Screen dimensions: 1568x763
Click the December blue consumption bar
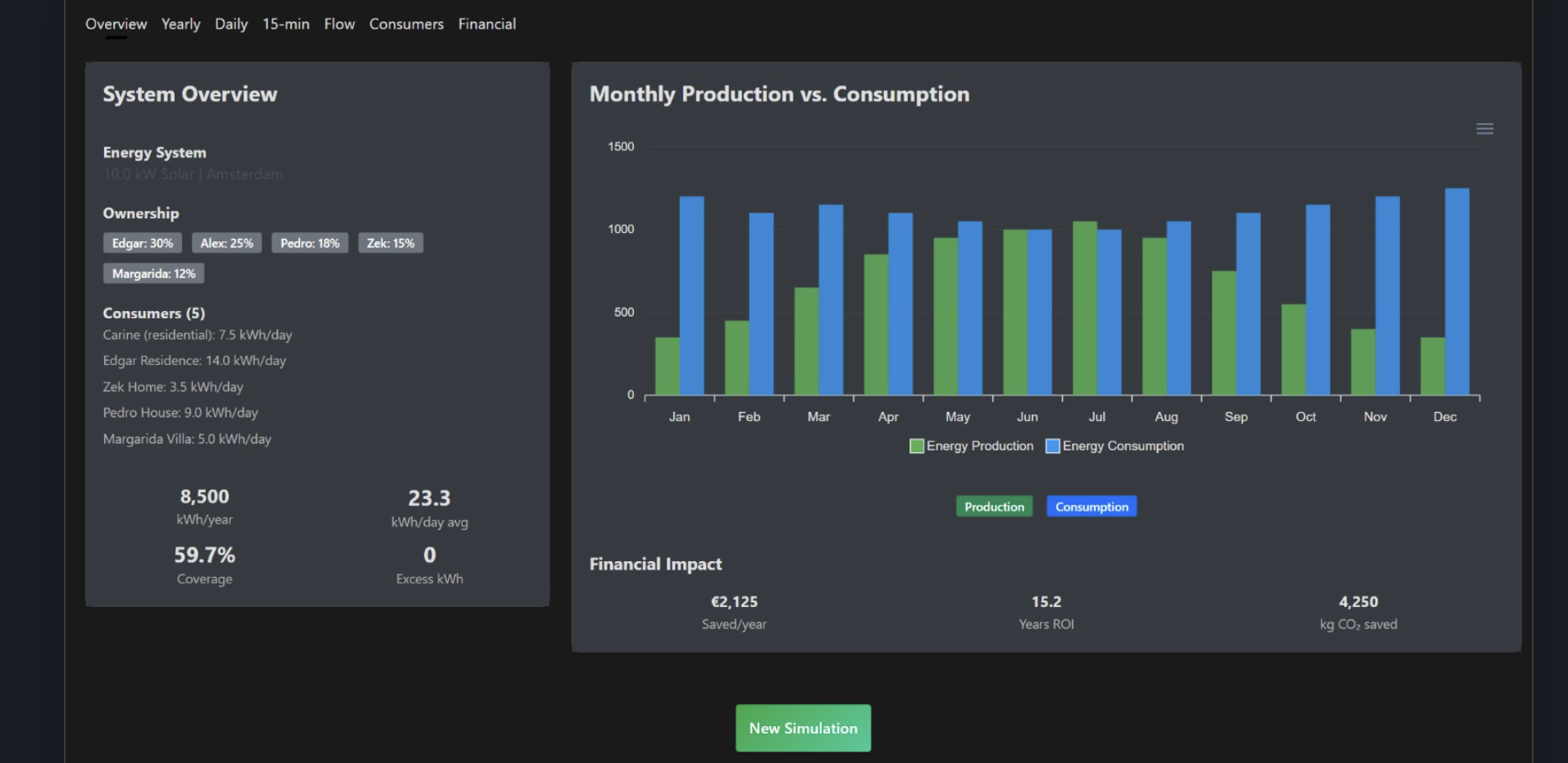pyautogui.click(x=1457, y=291)
